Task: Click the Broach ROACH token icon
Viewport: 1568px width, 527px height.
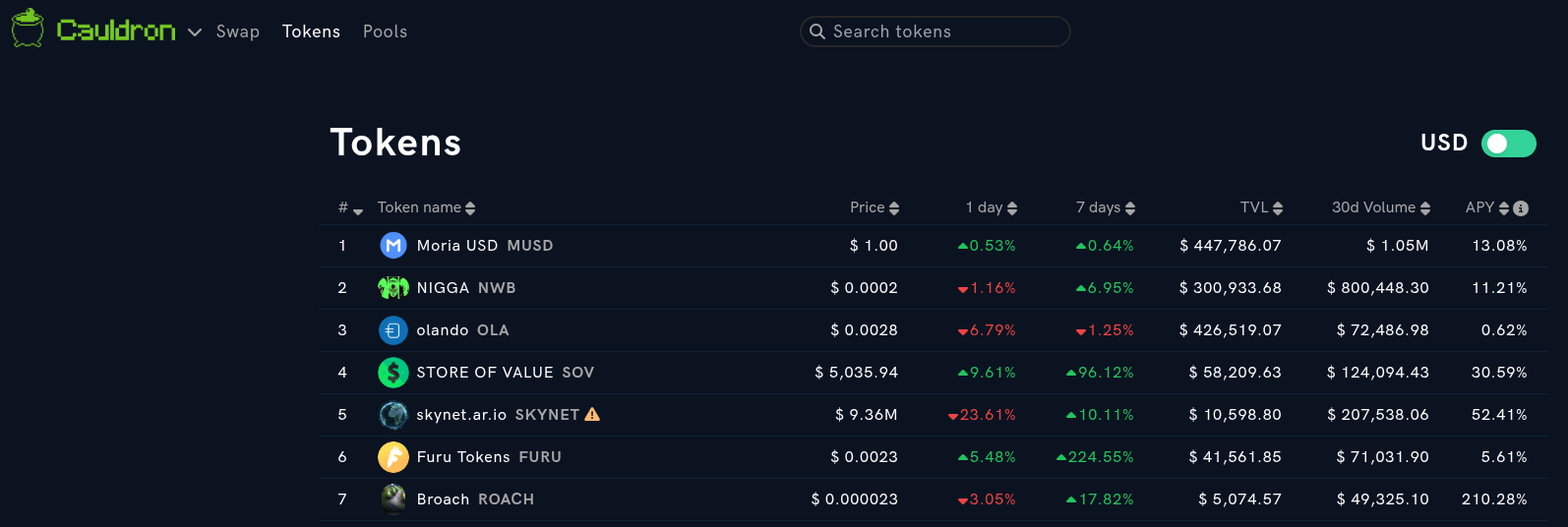Action: pyautogui.click(x=393, y=499)
